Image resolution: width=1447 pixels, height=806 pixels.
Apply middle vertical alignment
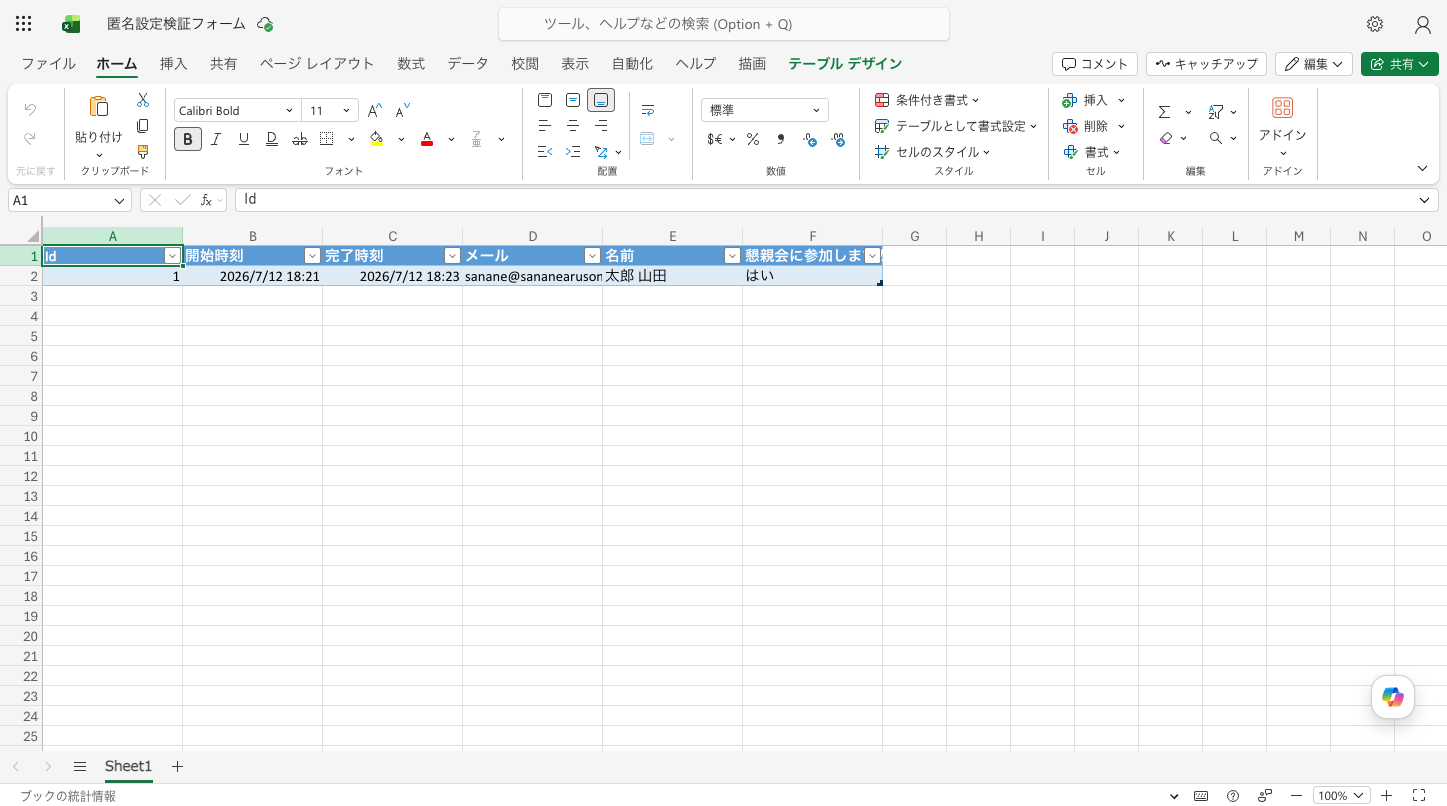573,100
